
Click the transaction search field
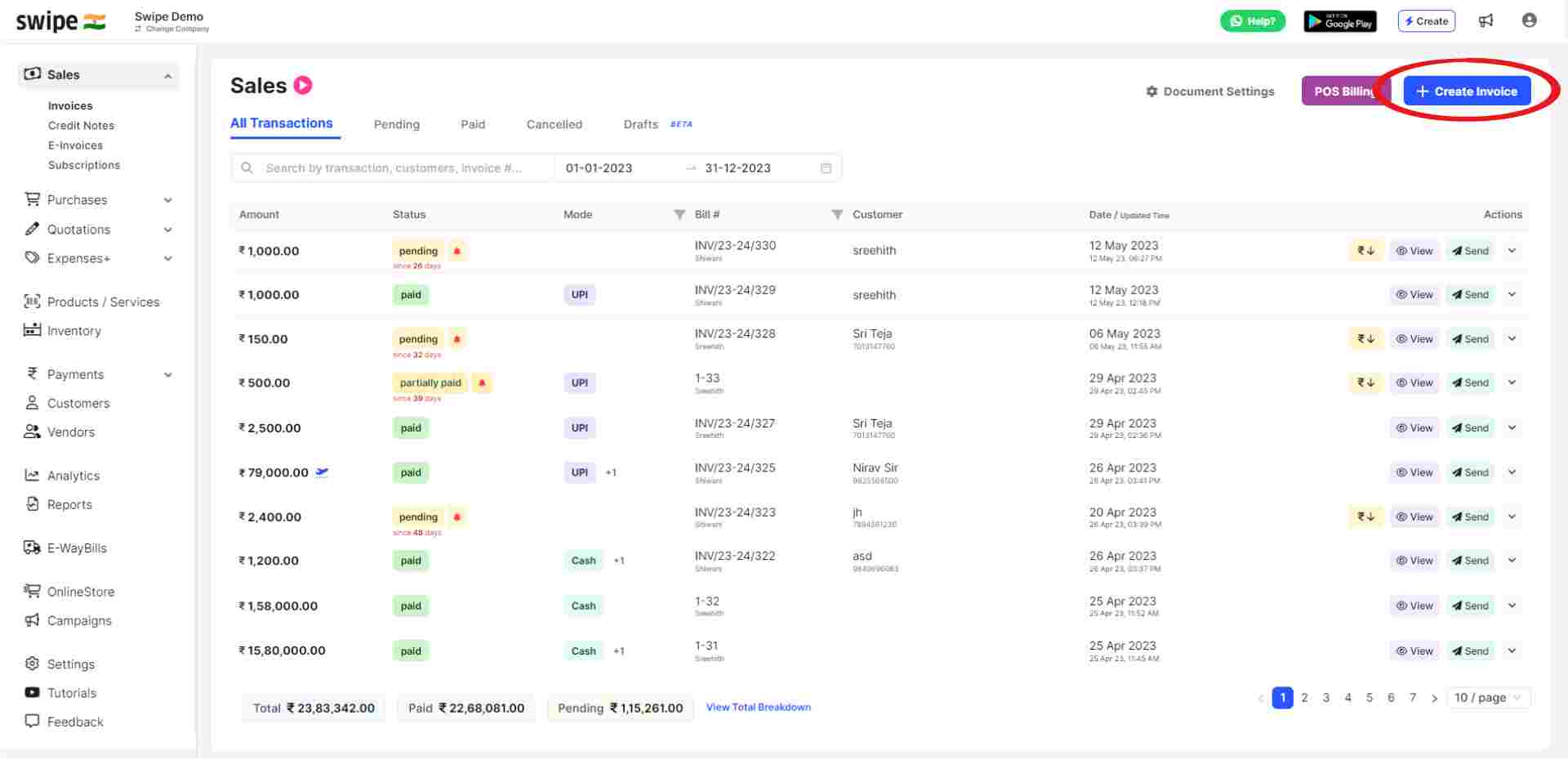coord(393,168)
